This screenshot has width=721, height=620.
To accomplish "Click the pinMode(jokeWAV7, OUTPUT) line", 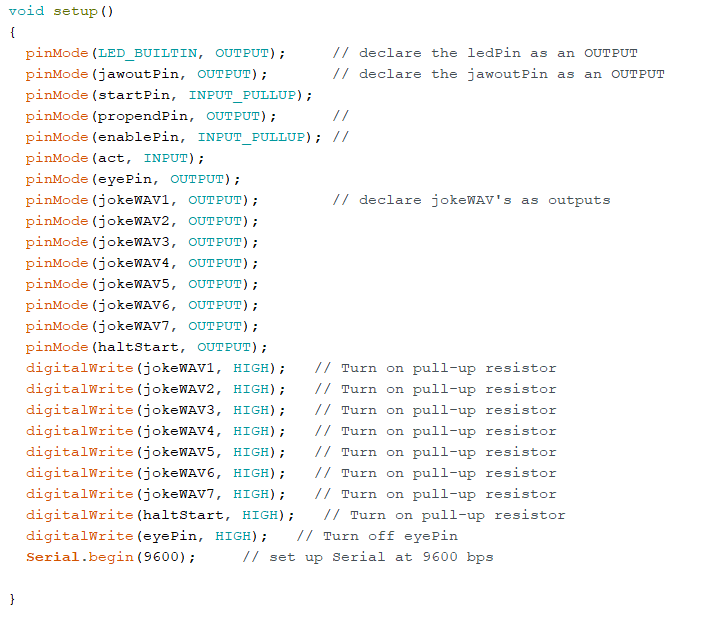I will pos(142,327).
